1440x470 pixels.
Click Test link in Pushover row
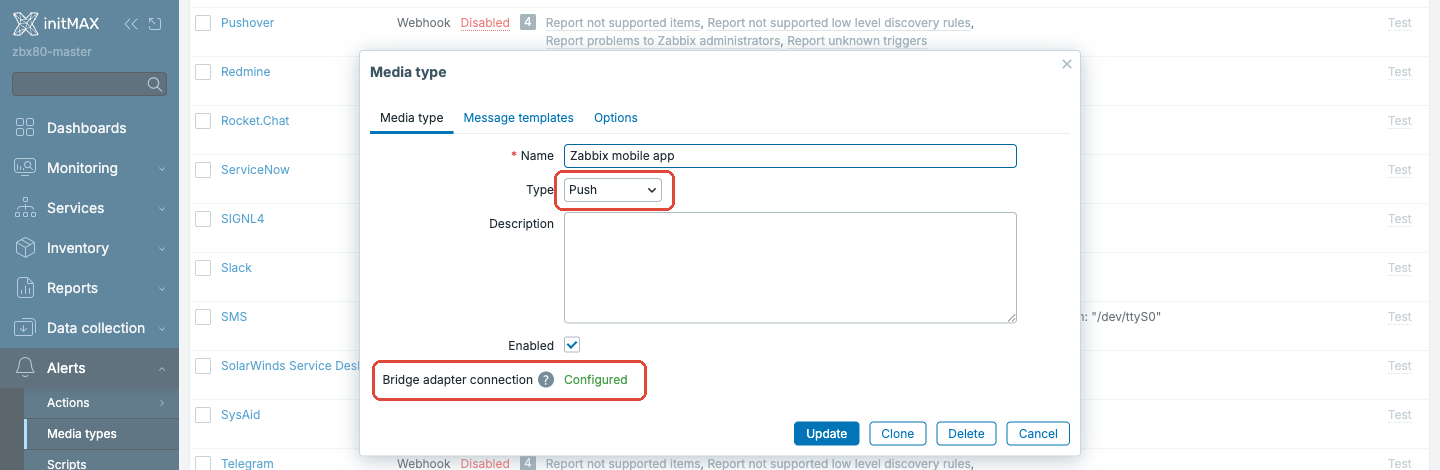click(1400, 23)
